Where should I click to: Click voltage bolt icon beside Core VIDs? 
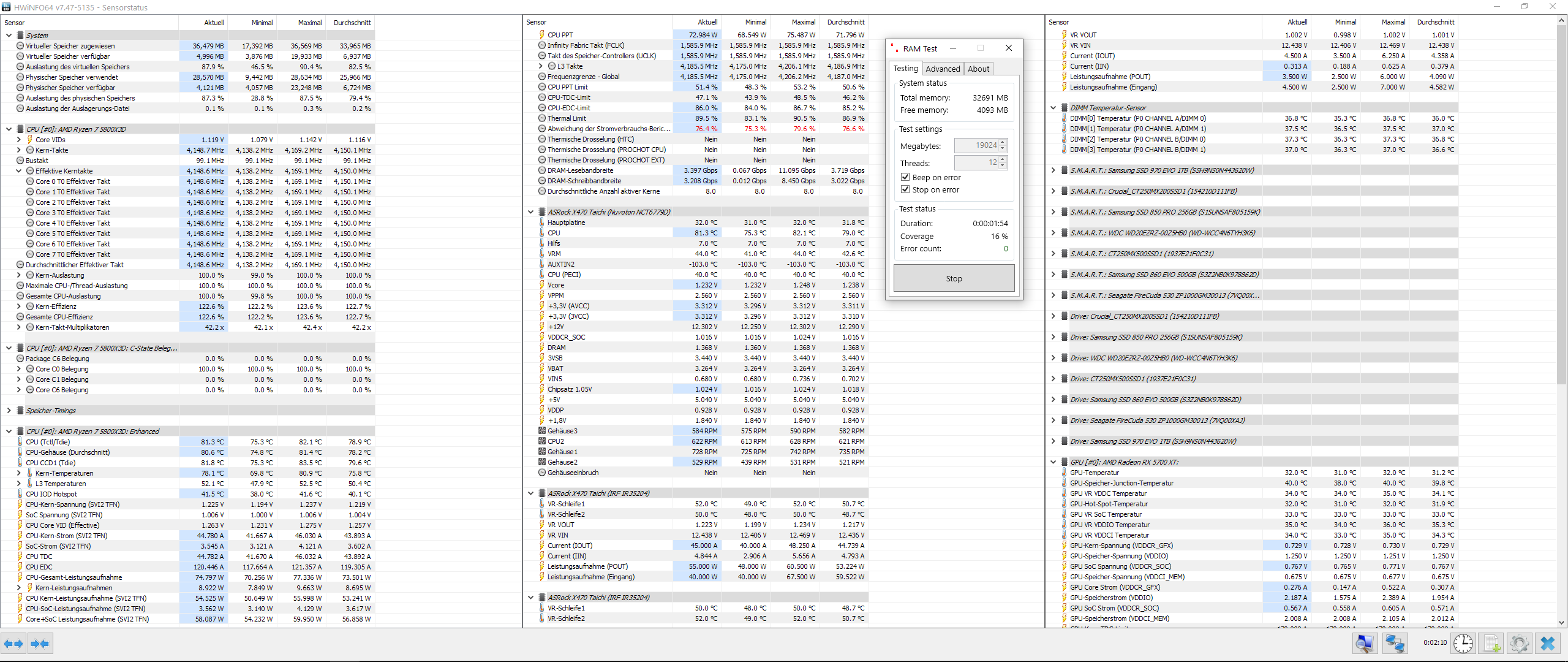[x=30, y=139]
